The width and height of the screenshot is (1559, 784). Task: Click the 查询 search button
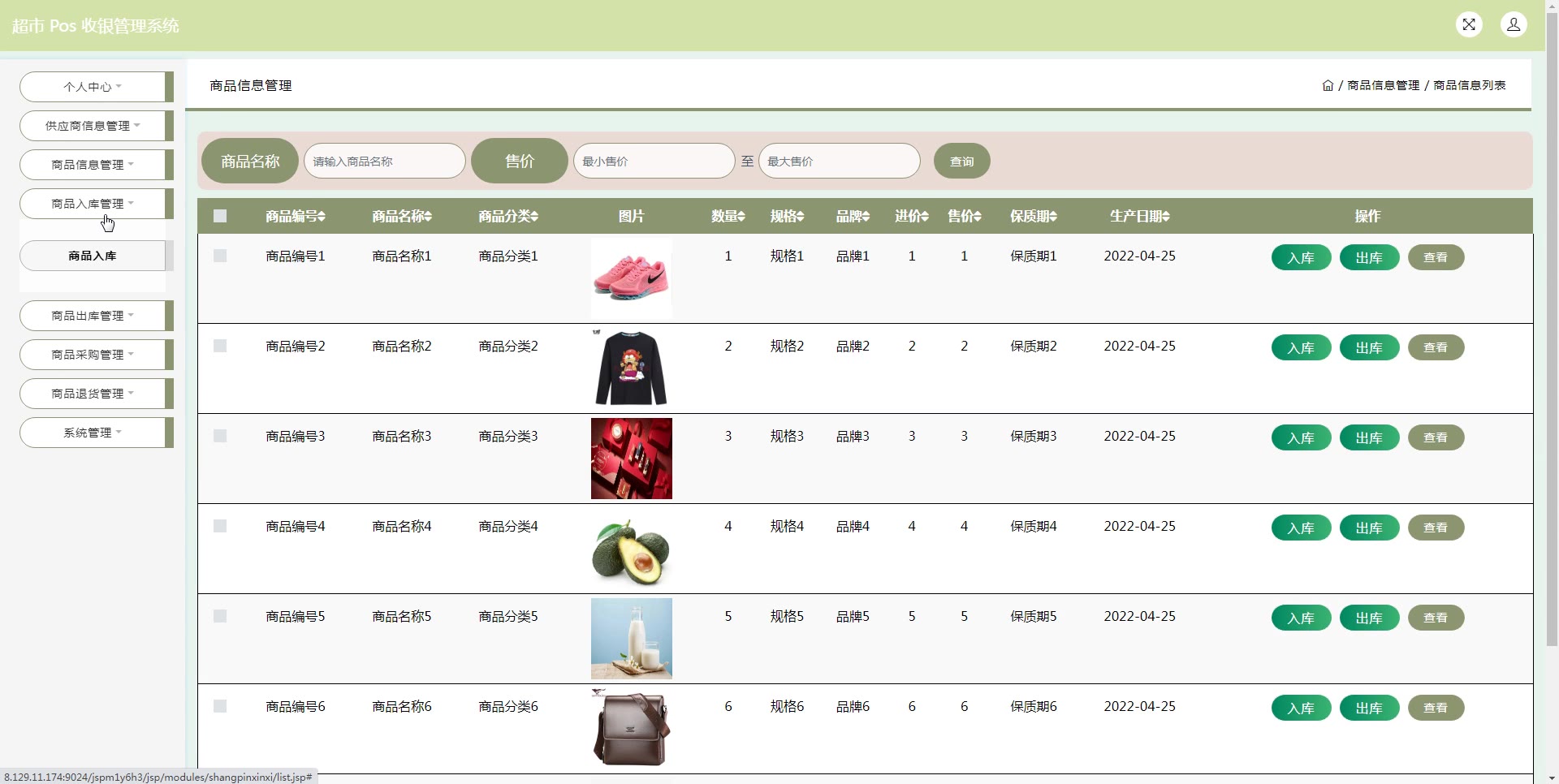[x=962, y=161]
